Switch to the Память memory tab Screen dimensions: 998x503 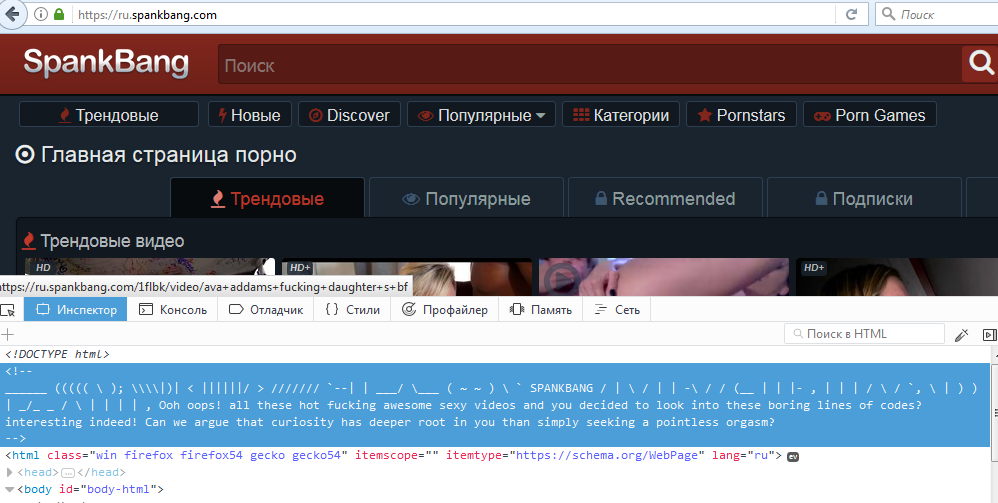540,309
